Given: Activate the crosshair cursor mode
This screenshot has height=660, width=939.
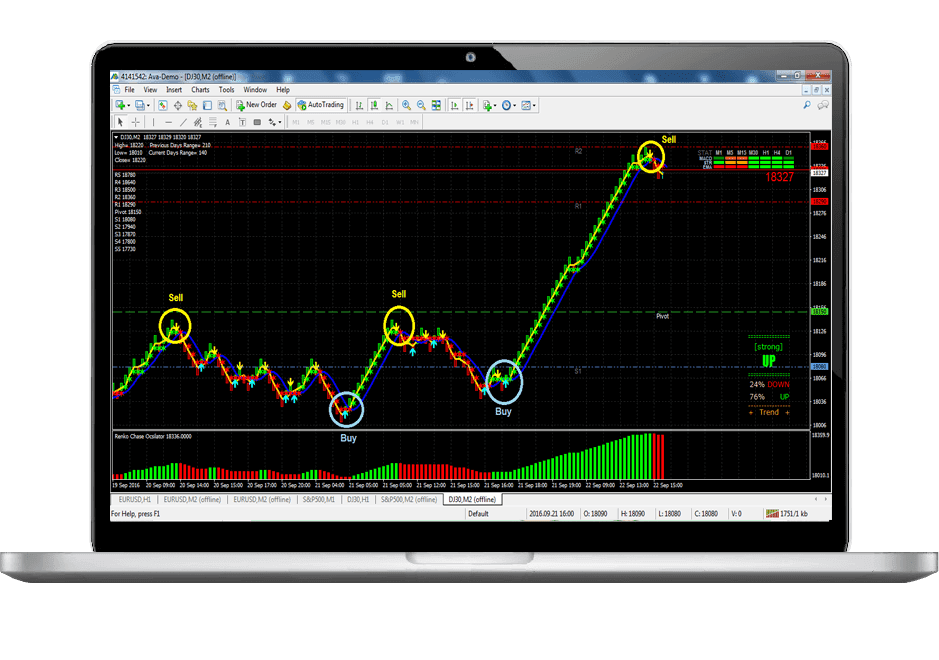Looking at the screenshot, I should pyautogui.click(x=136, y=122).
